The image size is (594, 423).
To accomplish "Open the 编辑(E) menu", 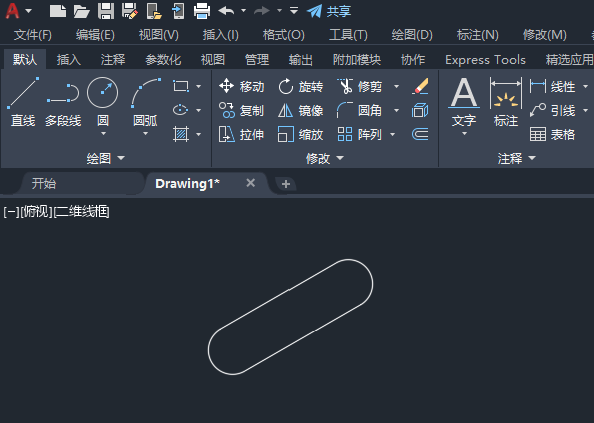I will pyautogui.click(x=95, y=35).
